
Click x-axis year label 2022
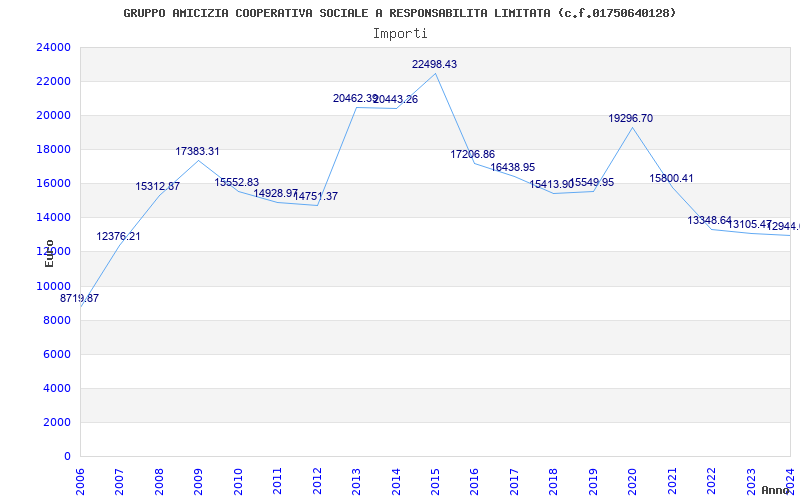tap(712, 481)
